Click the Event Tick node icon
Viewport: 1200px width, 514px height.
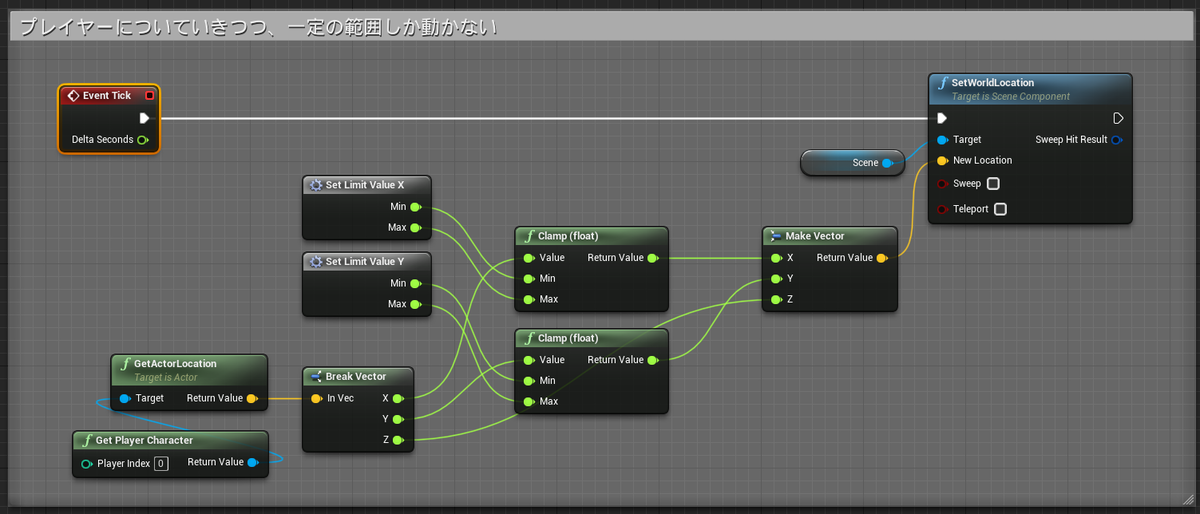72,96
